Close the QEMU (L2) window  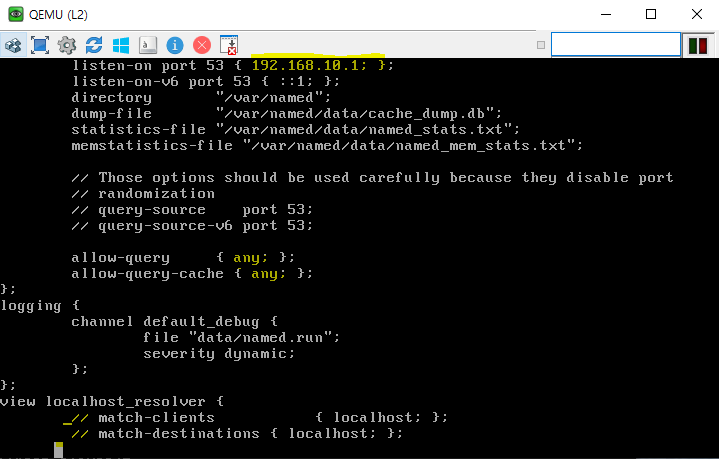click(x=697, y=14)
